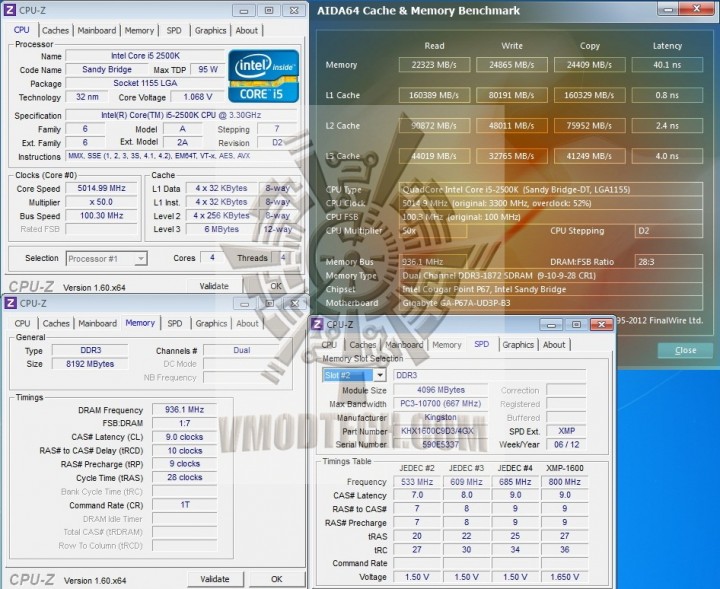The image size is (720, 589).
Task: Click Multiplier field x 50.0
Action: tap(101, 202)
